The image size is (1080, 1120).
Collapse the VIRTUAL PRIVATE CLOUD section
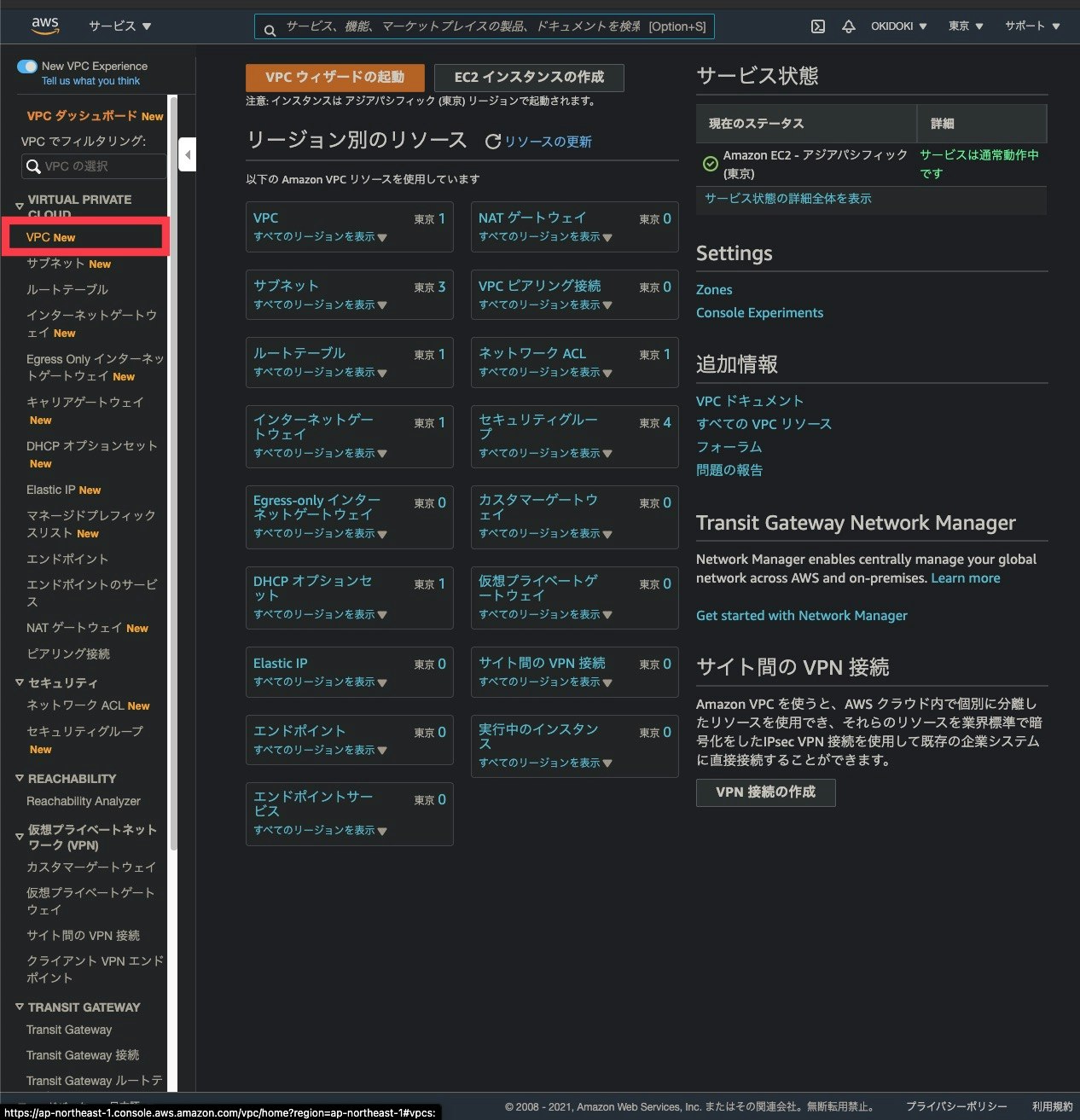click(20, 206)
